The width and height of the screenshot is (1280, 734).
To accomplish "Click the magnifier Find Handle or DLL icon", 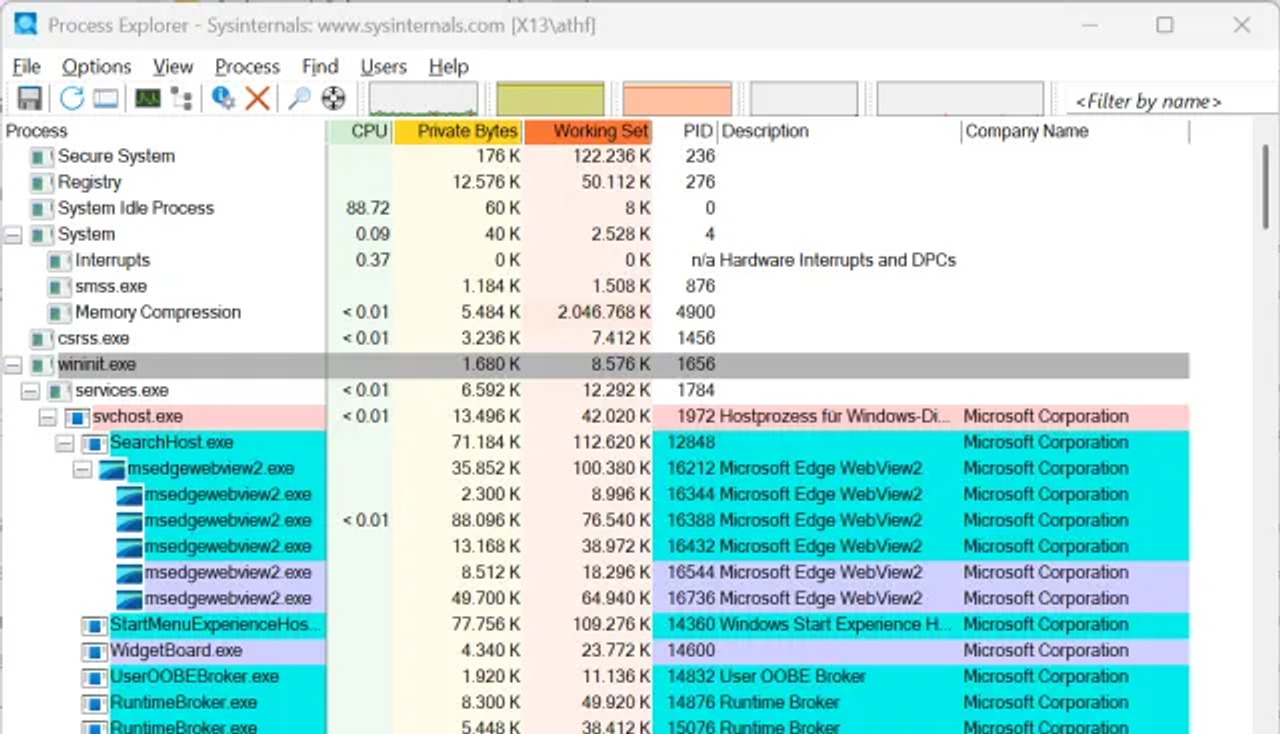I will click(299, 98).
